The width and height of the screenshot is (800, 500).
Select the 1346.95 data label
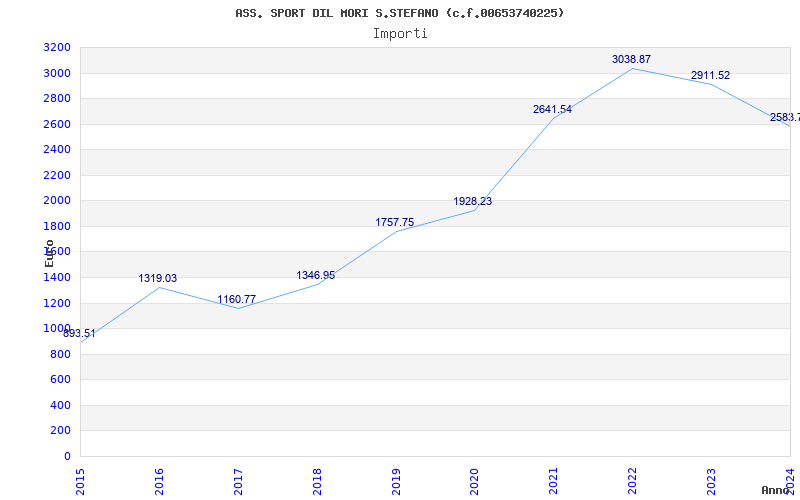click(316, 276)
